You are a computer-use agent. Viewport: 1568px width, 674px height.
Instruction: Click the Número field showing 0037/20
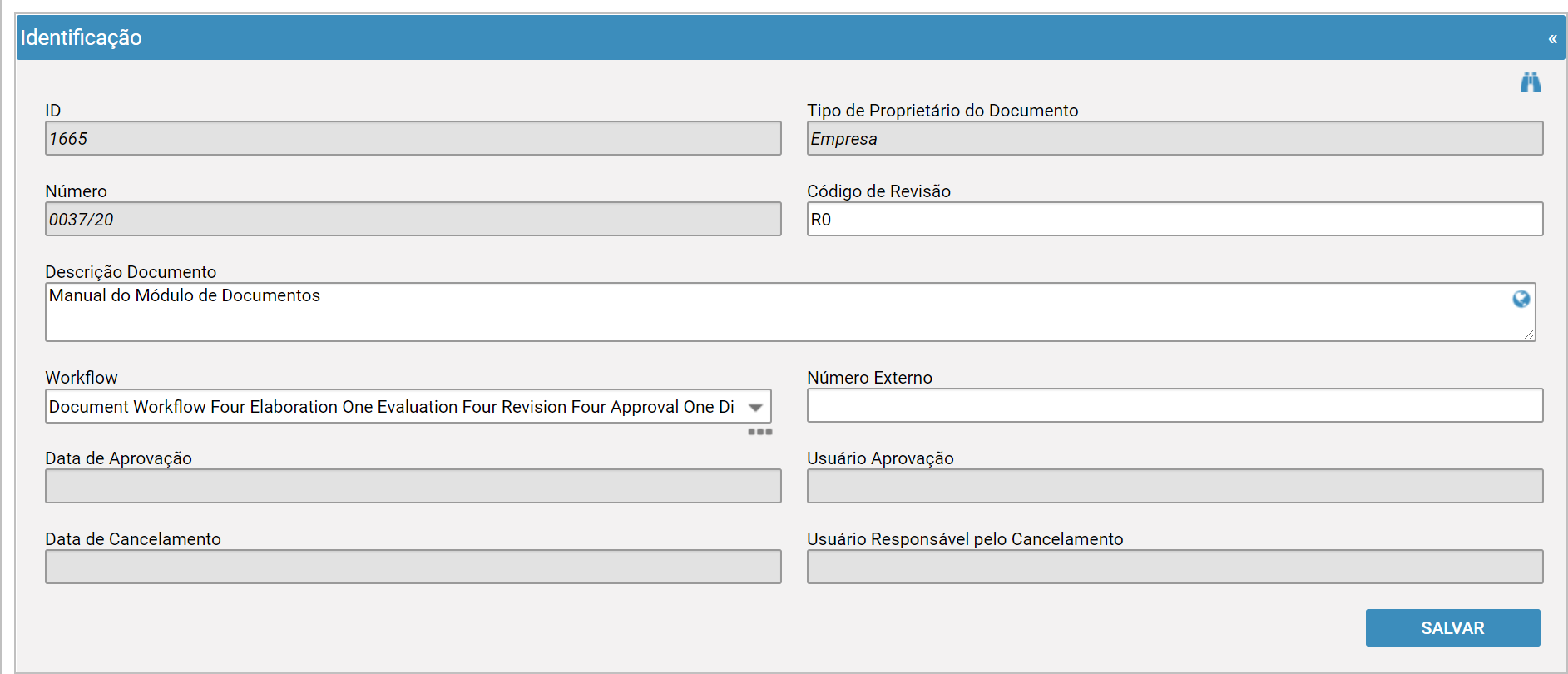[413, 220]
